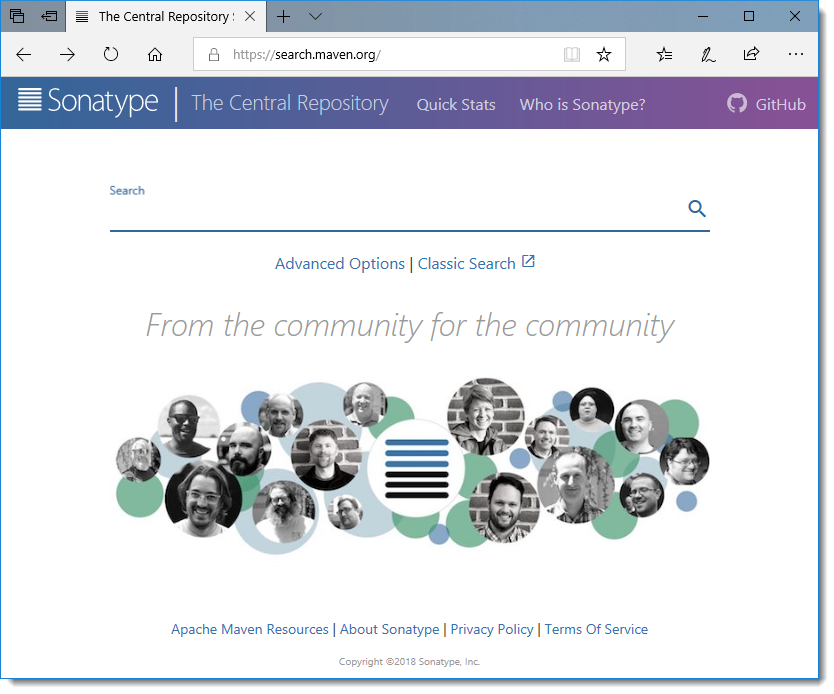834x694 pixels.
Task: Minimize the browser window
Action: [703, 16]
